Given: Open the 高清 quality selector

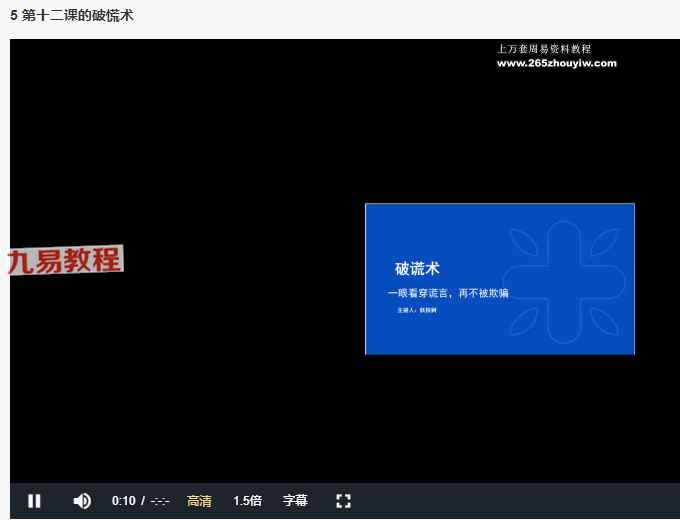Looking at the screenshot, I should pyautogui.click(x=199, y=501).
